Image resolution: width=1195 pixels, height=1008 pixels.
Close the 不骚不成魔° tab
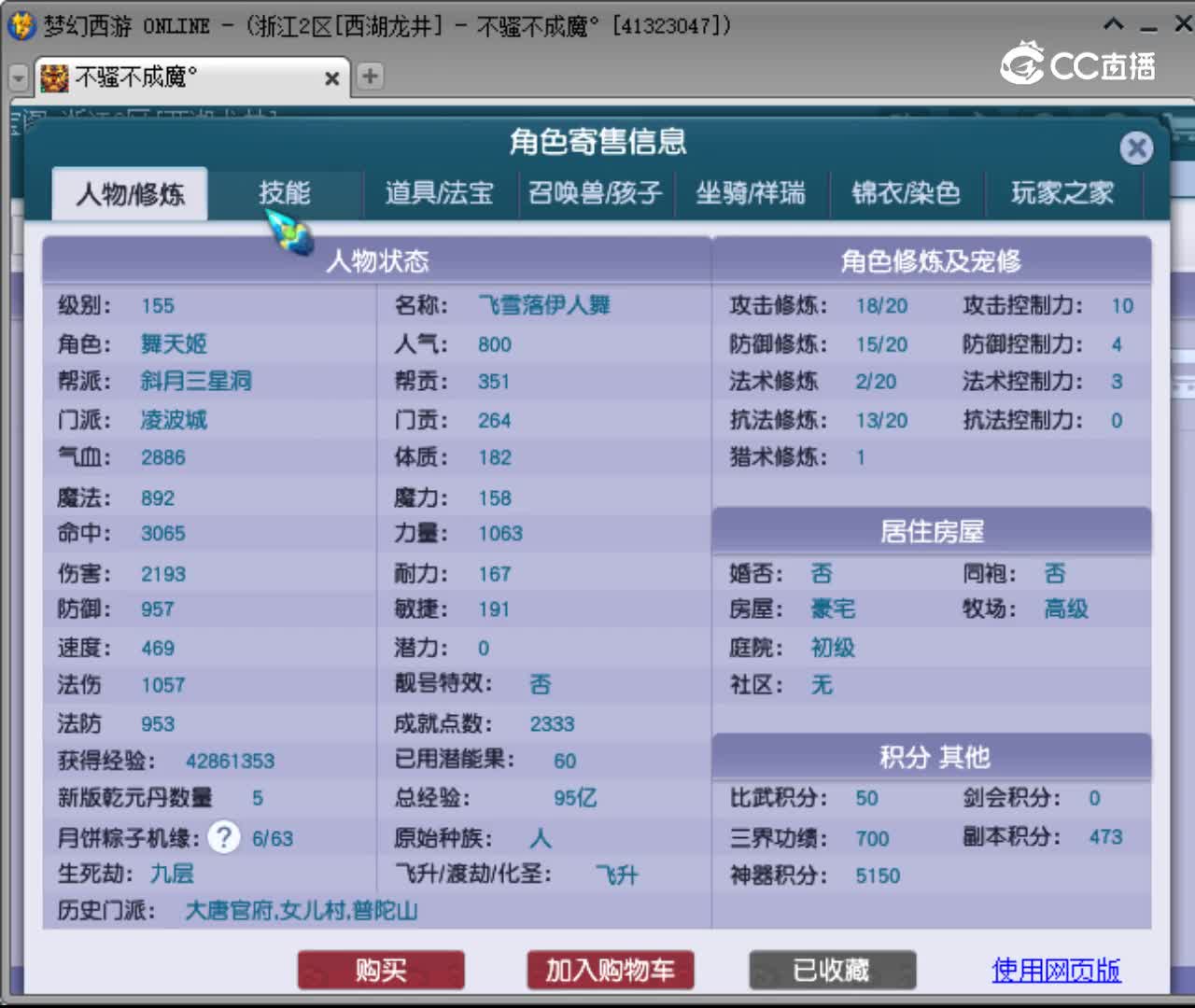[331, 78]
